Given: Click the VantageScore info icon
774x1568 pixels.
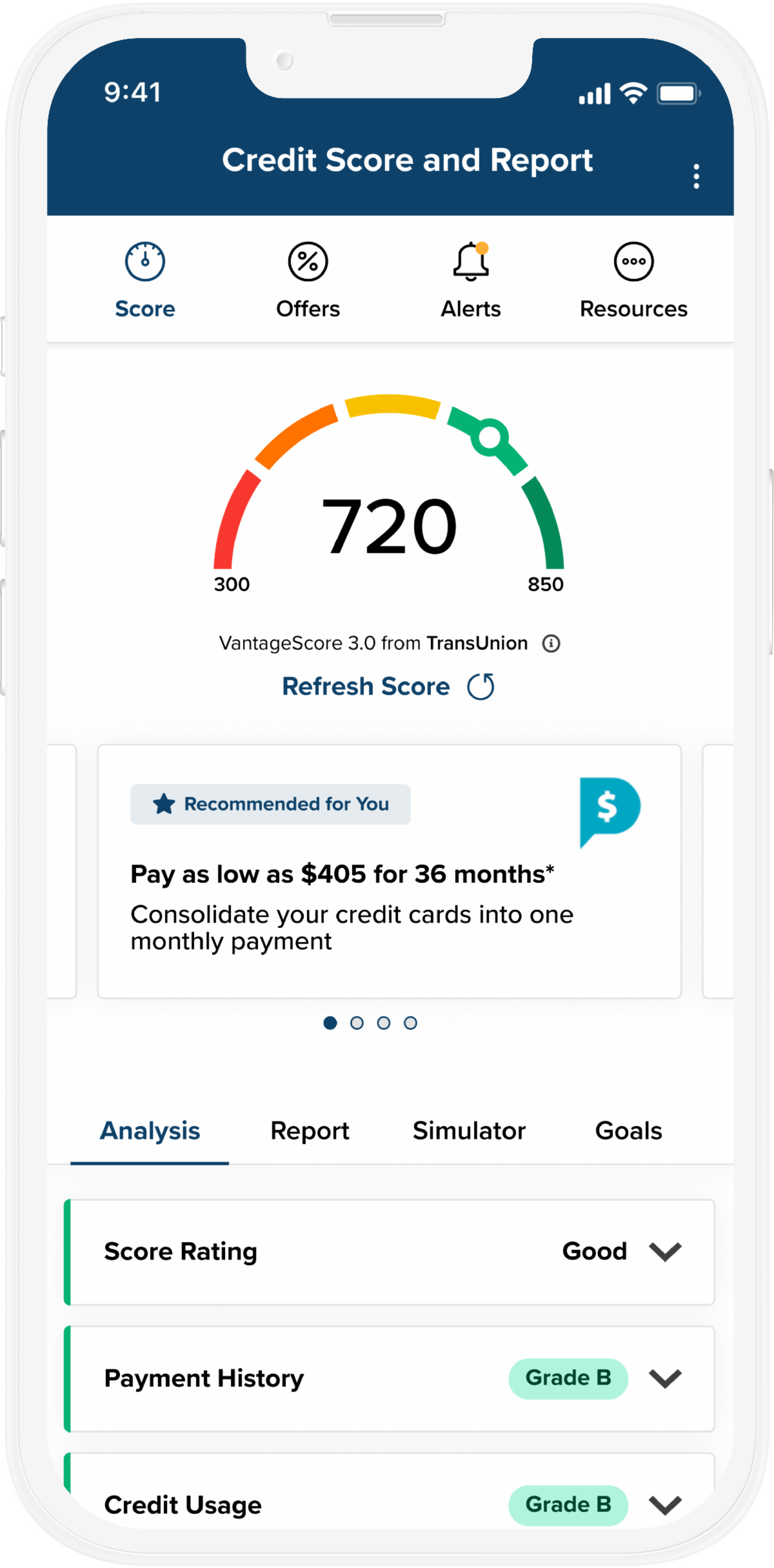Looking at the screenshot, I should coord(551,643).
